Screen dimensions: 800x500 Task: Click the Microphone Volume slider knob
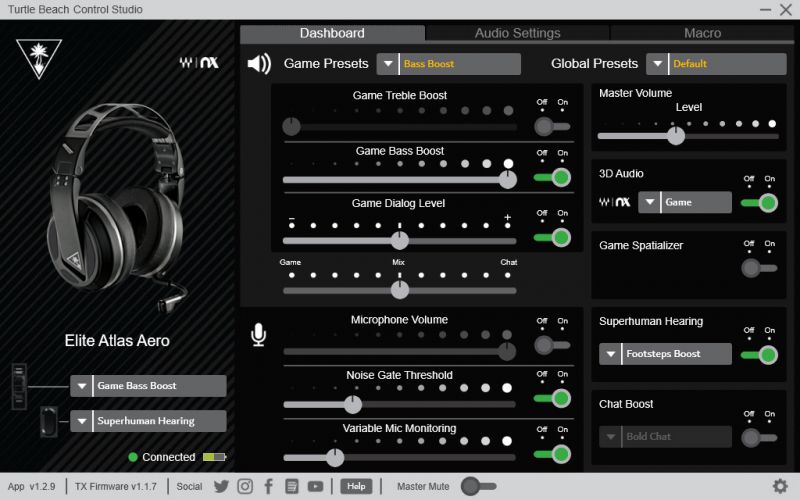coord(507,351)
